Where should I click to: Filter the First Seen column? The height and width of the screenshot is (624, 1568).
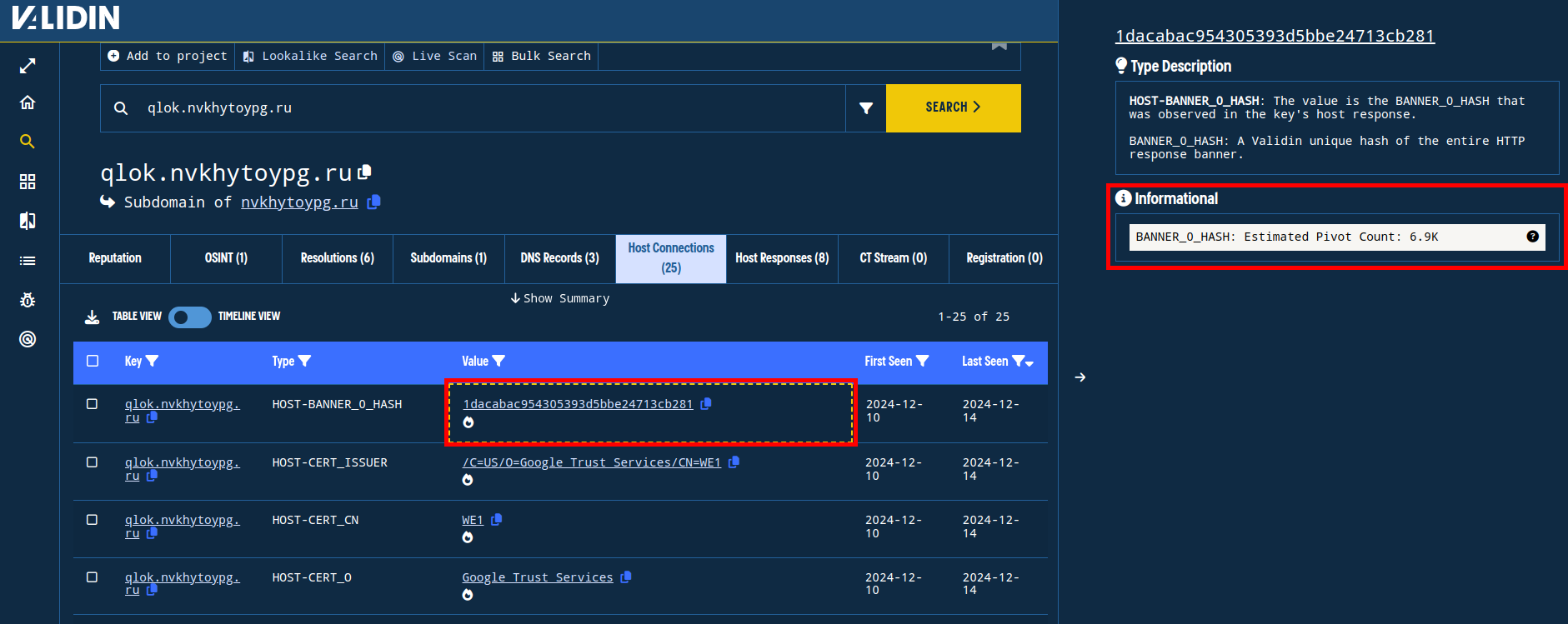[922, 361]
